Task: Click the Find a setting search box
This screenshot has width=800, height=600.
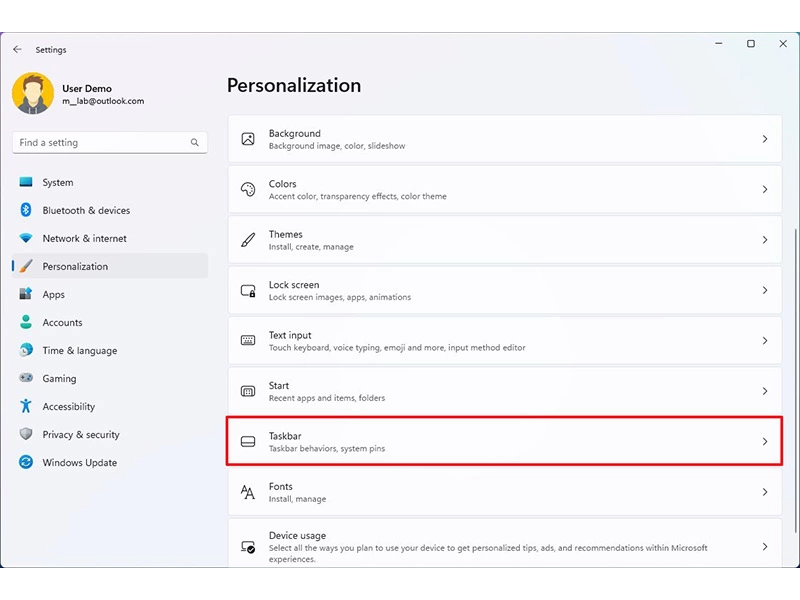Action: click(x=108, y=142)
